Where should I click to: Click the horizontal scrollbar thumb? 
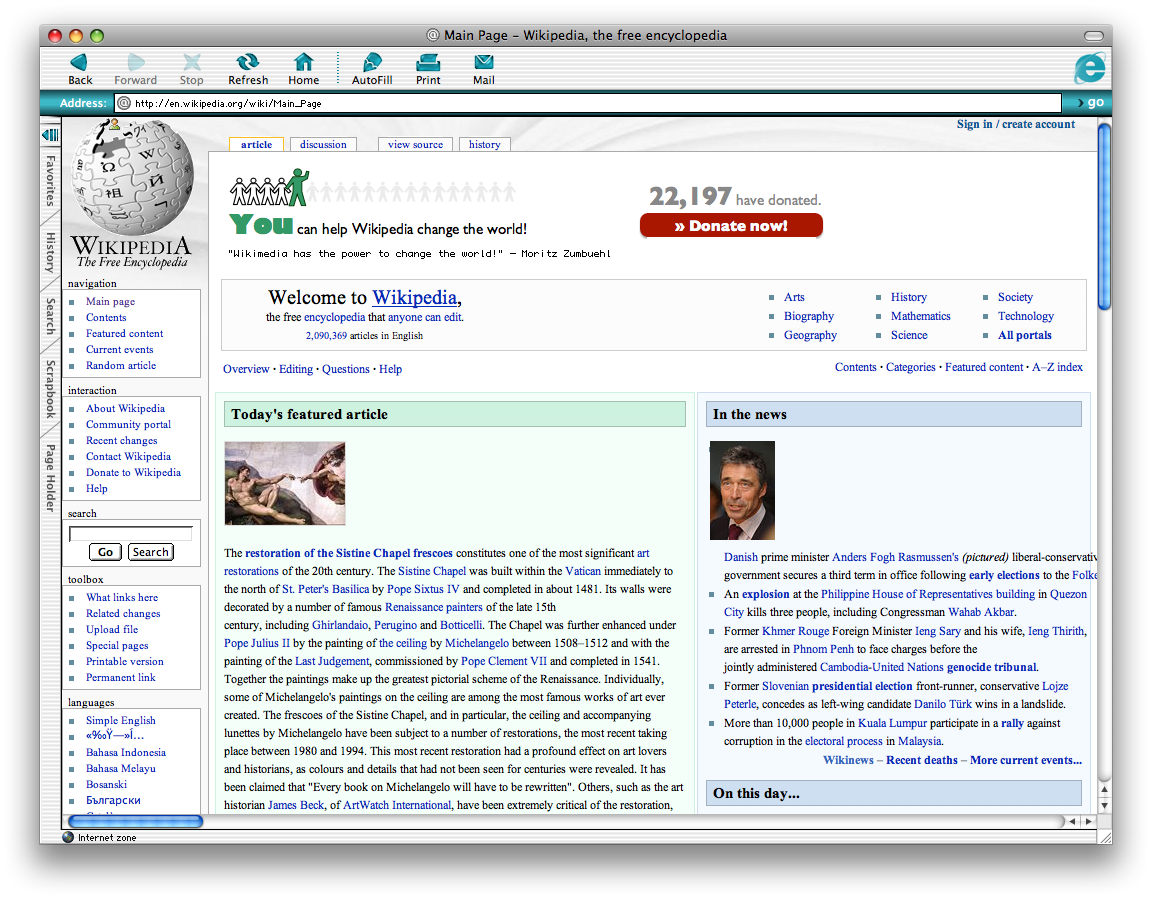point(135,821)
